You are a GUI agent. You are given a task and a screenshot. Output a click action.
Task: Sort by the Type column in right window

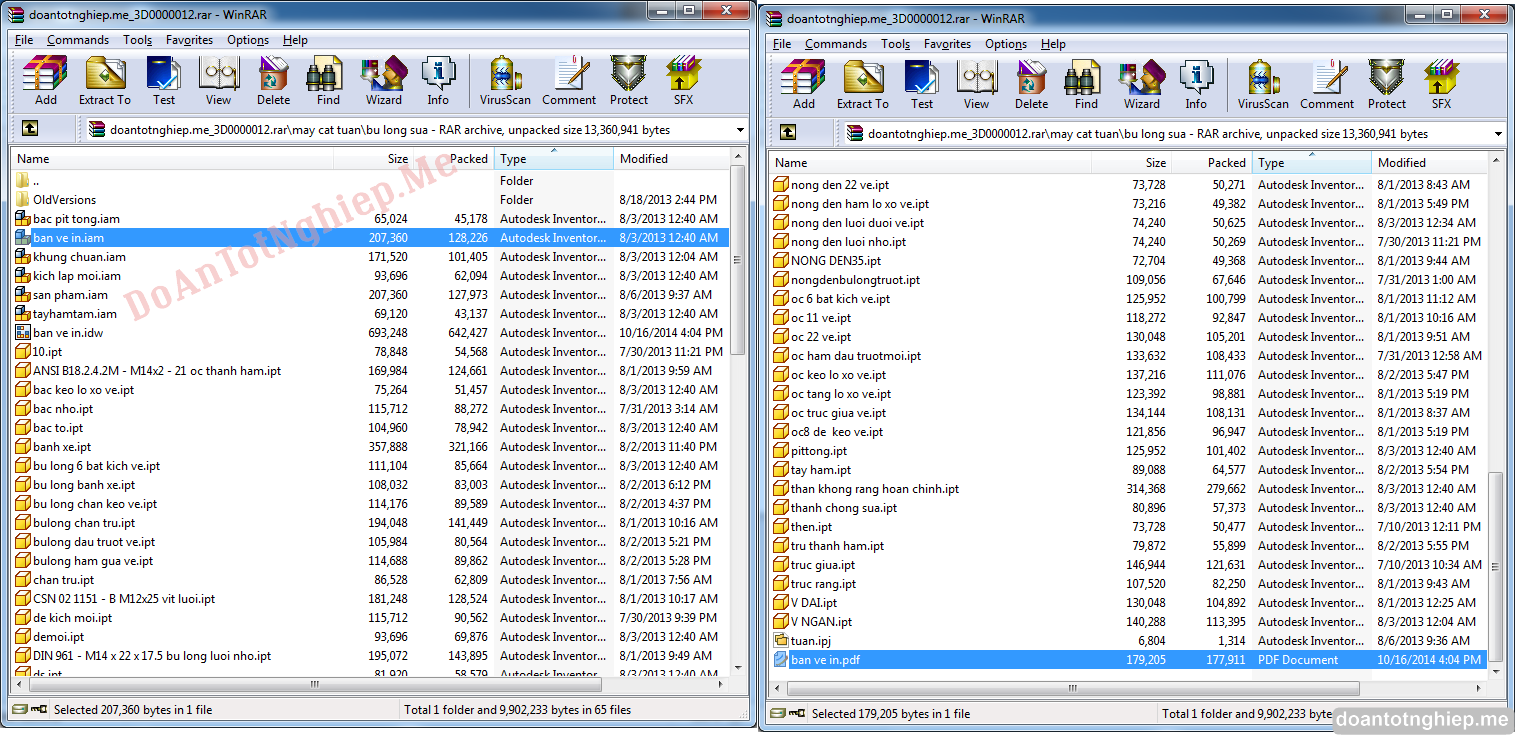coord(1311,163)
